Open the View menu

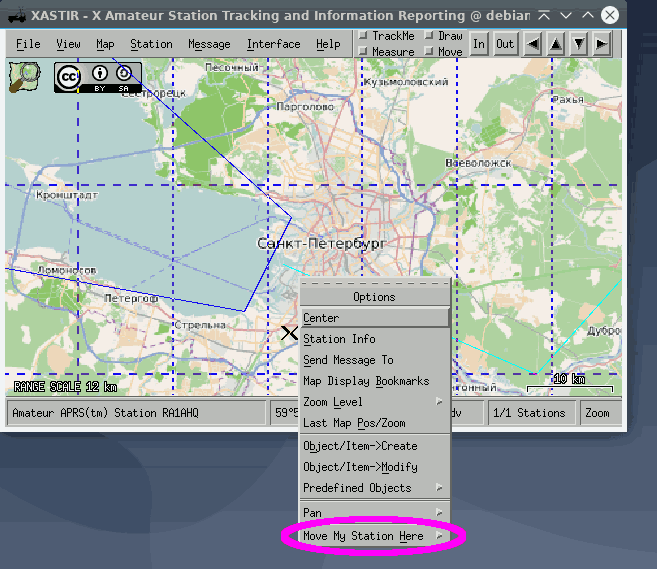68,44
